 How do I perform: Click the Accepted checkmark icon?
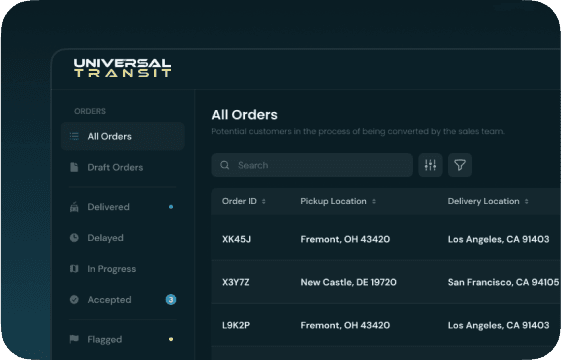click(74, 300)
